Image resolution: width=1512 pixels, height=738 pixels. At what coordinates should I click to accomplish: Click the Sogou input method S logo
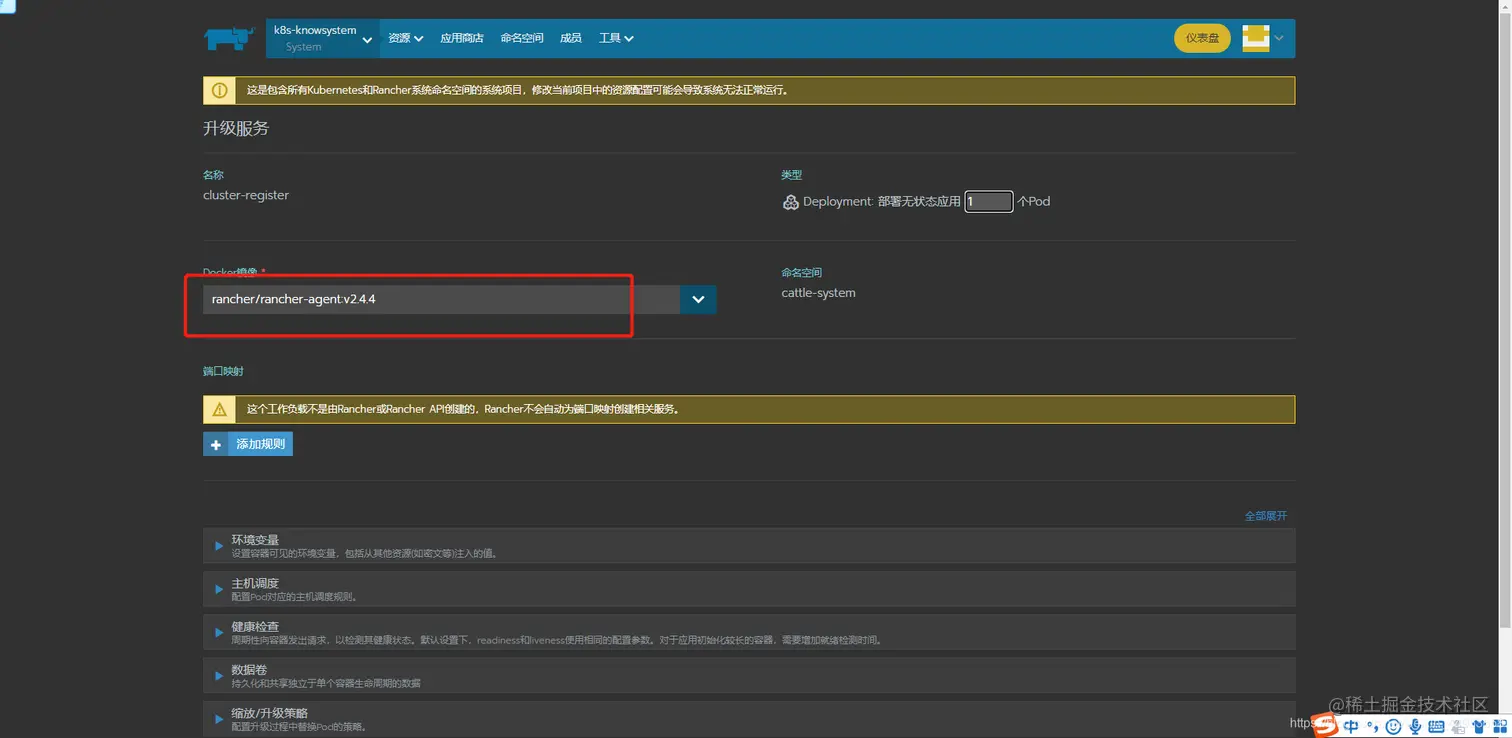click(1326, 725)
